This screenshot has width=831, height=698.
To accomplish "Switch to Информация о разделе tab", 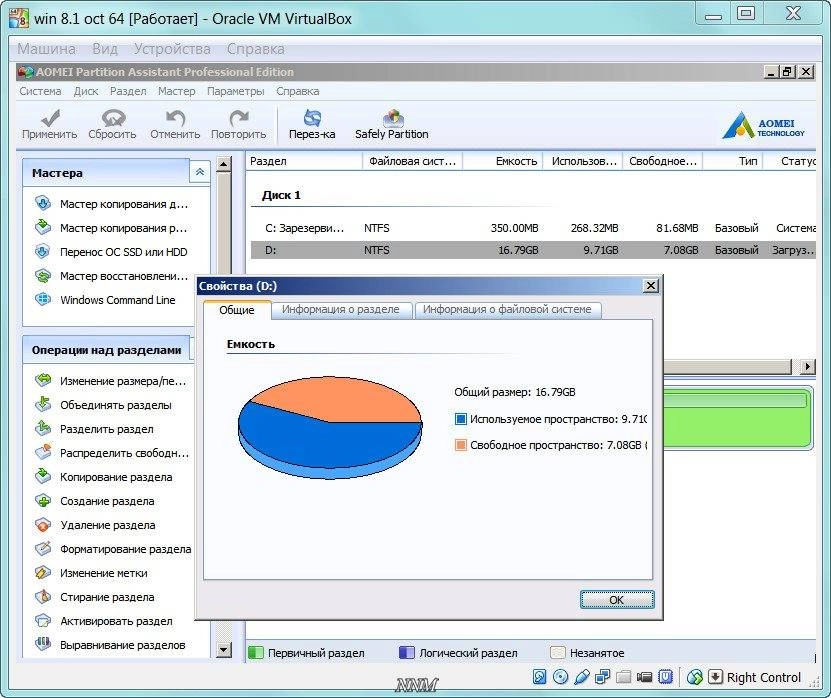I will point(341,310).
